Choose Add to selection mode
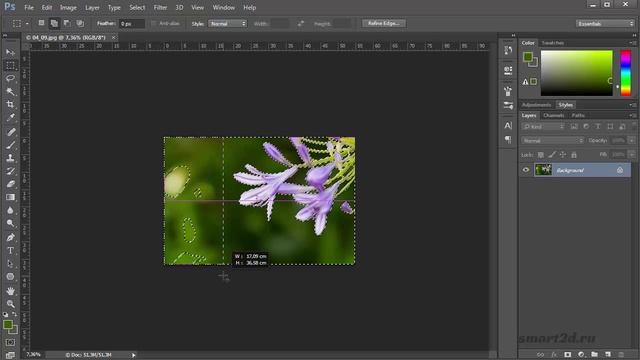640x360 pixels. pyautogui.click(x=54, y=23)
